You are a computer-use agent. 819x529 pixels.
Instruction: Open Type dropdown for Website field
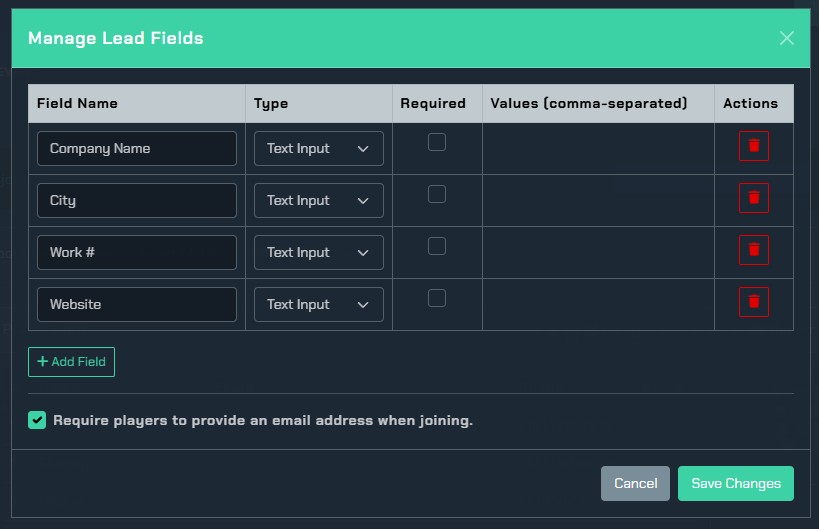[x=318, y=304]
